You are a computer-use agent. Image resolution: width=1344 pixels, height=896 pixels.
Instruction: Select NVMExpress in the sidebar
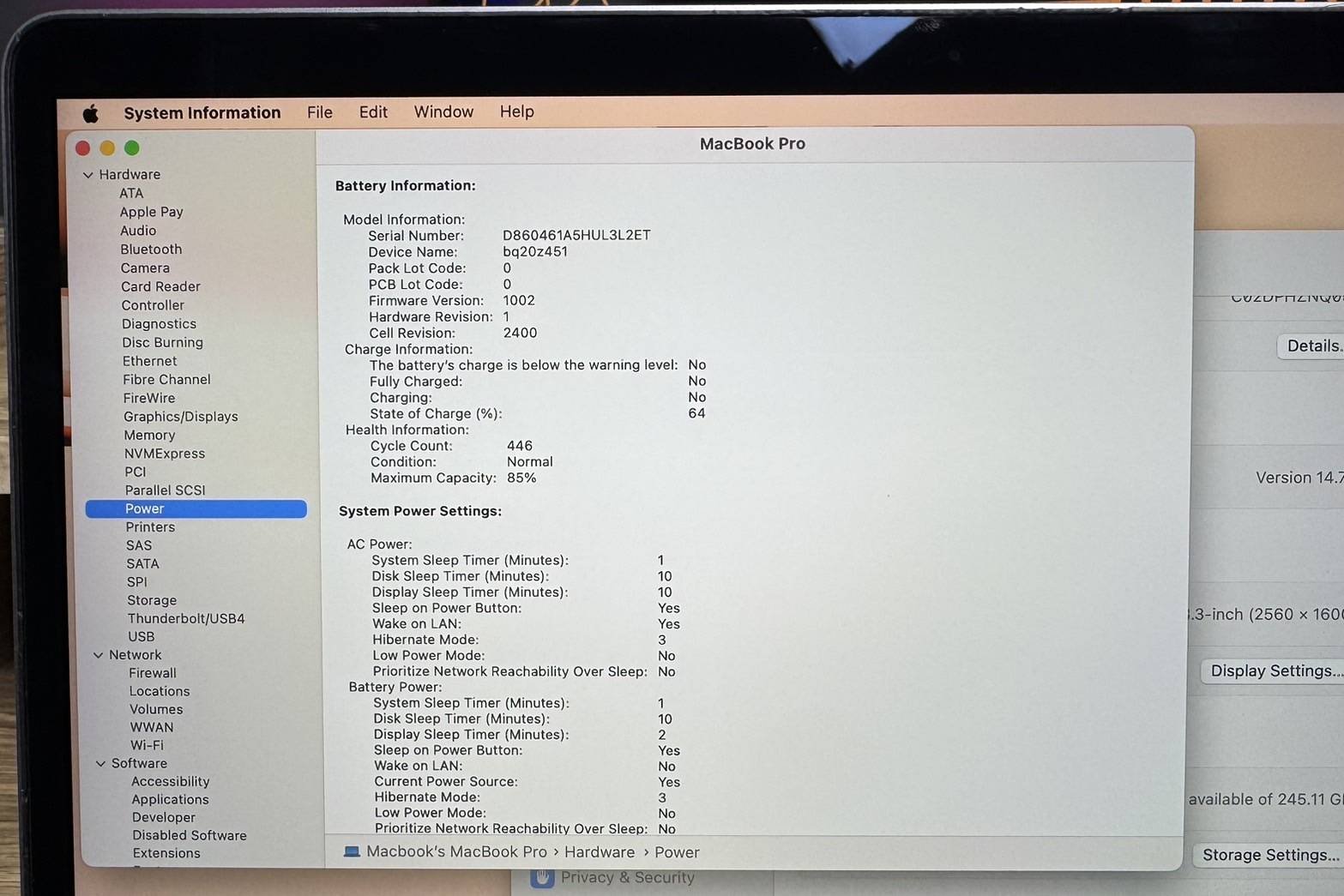[165, 454]
